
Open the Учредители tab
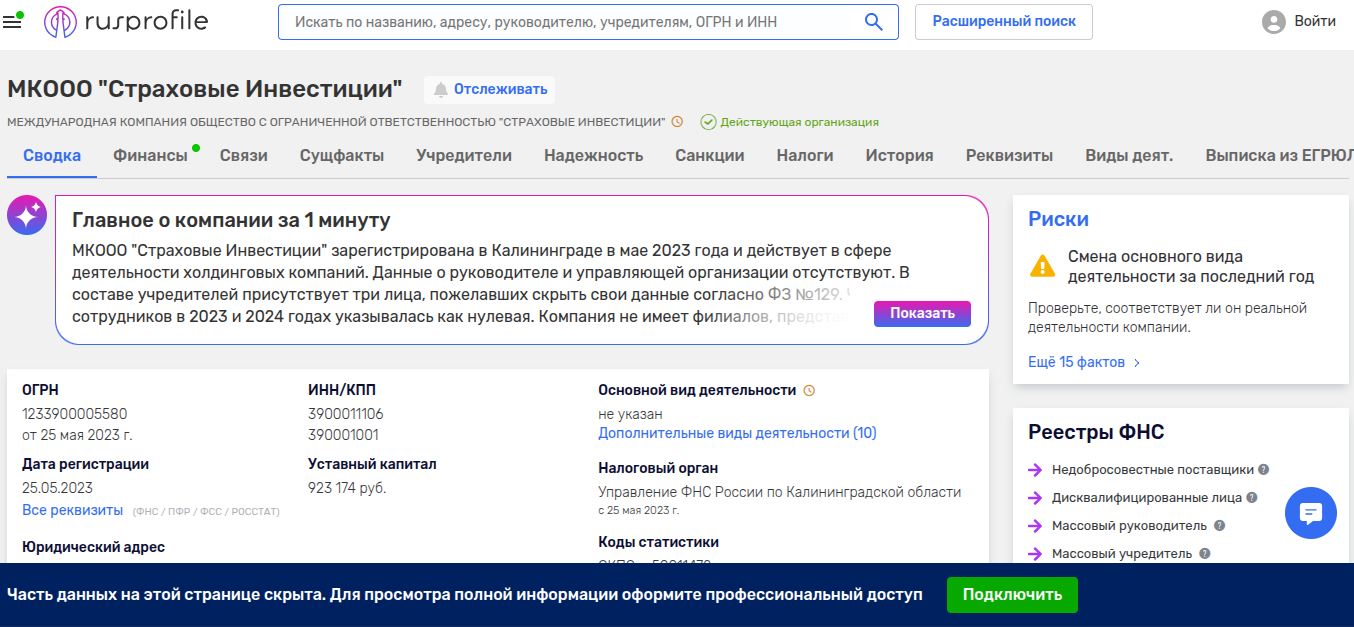(464, 156)
